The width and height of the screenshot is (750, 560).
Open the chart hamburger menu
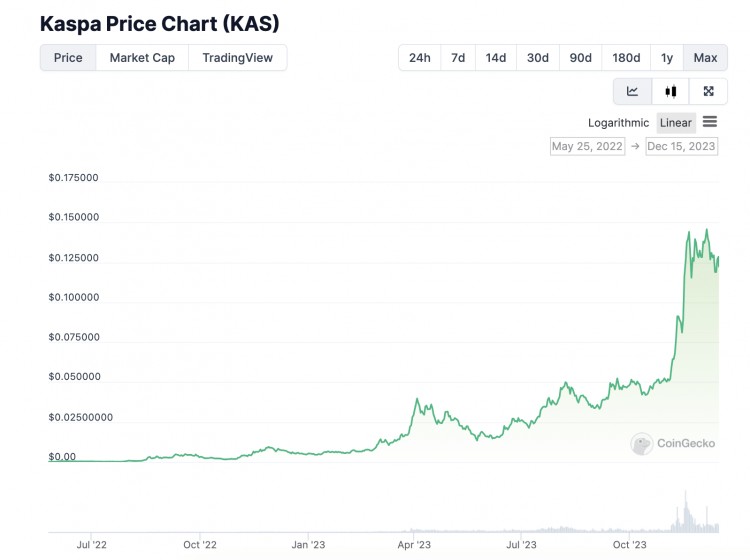click(710, 122)
